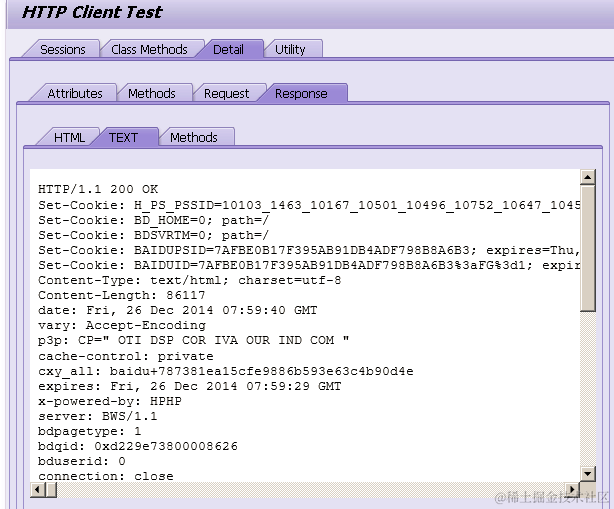Click the 'vary: Accept-Encoding' line
614x509 pixels.
pos(122,325)
